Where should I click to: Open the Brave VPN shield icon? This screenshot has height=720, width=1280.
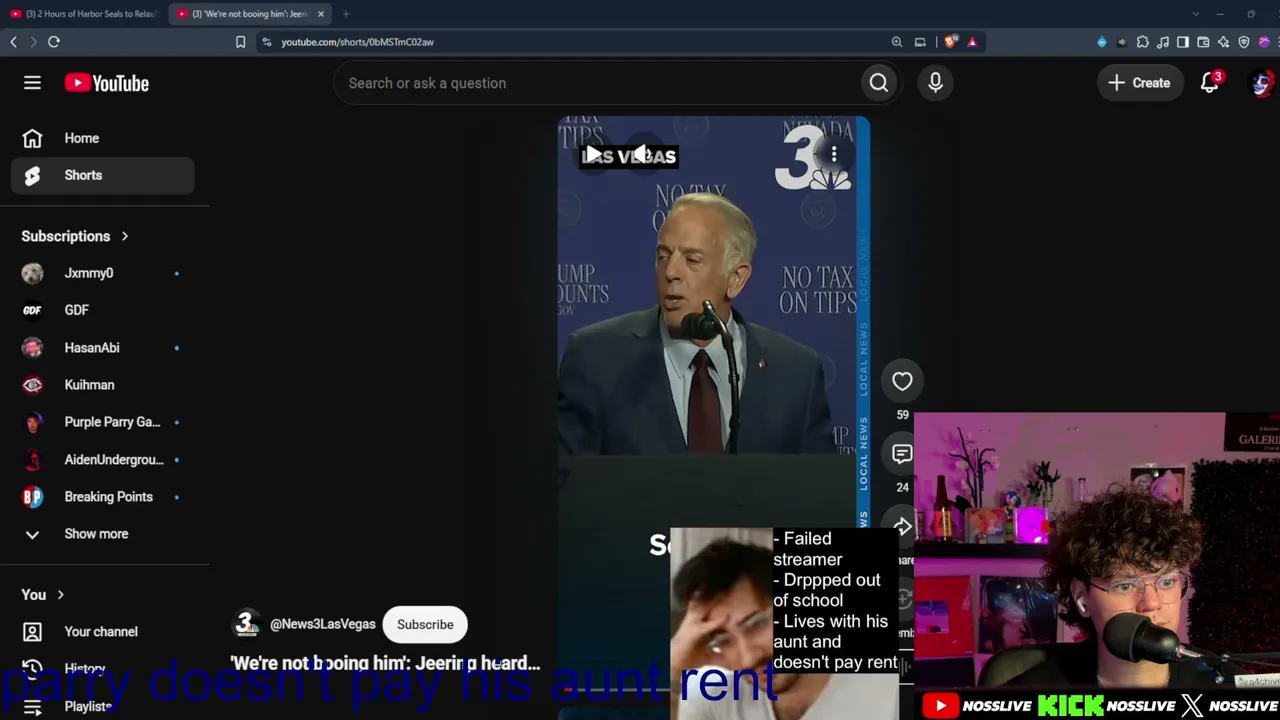pos(1244,42)
